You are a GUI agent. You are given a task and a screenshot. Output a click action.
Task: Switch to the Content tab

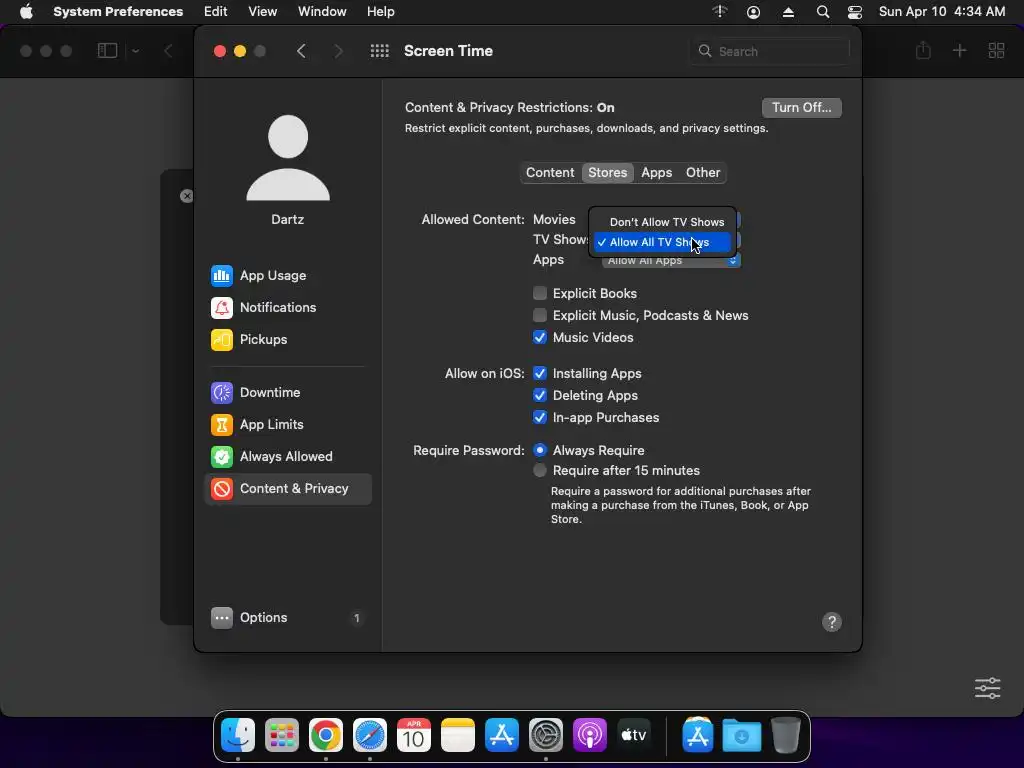550,172
